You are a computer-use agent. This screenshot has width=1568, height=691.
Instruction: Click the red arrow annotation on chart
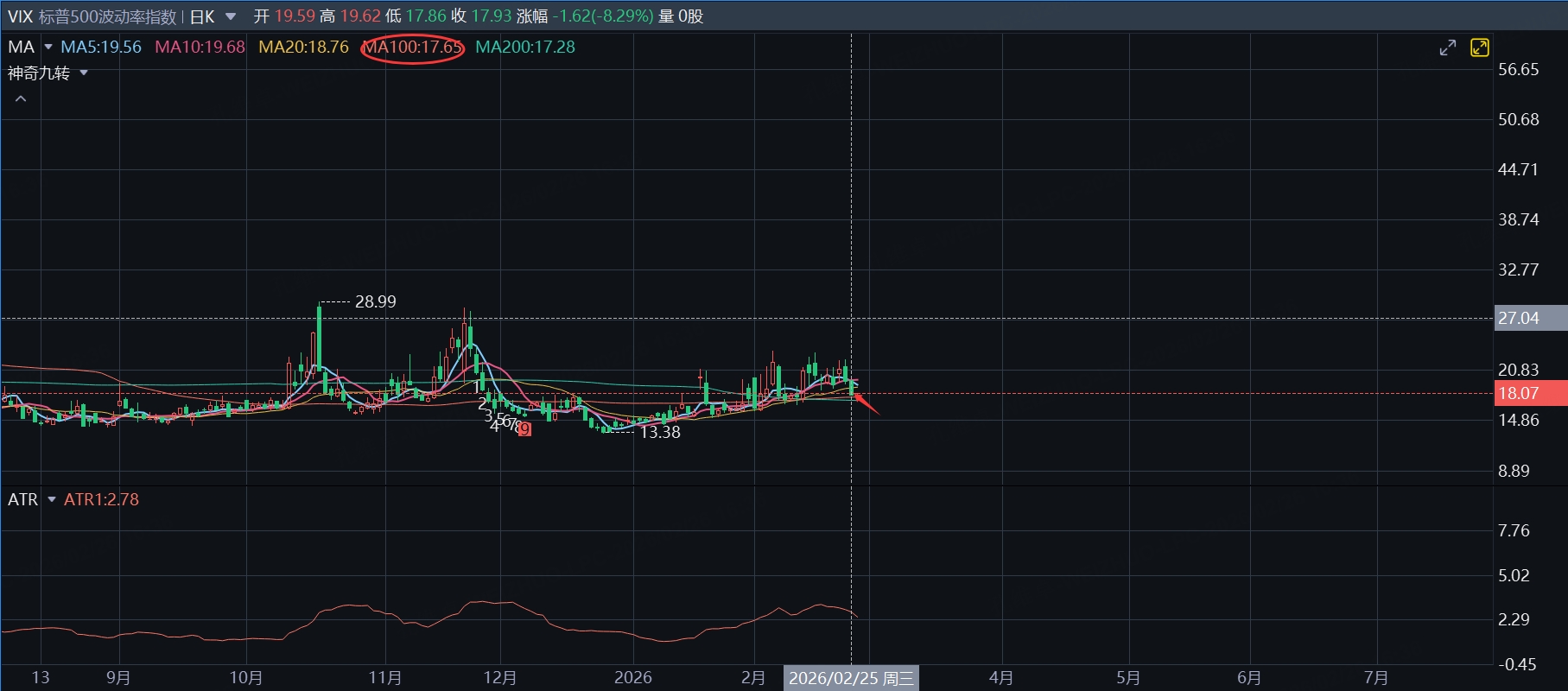point(867,403)
